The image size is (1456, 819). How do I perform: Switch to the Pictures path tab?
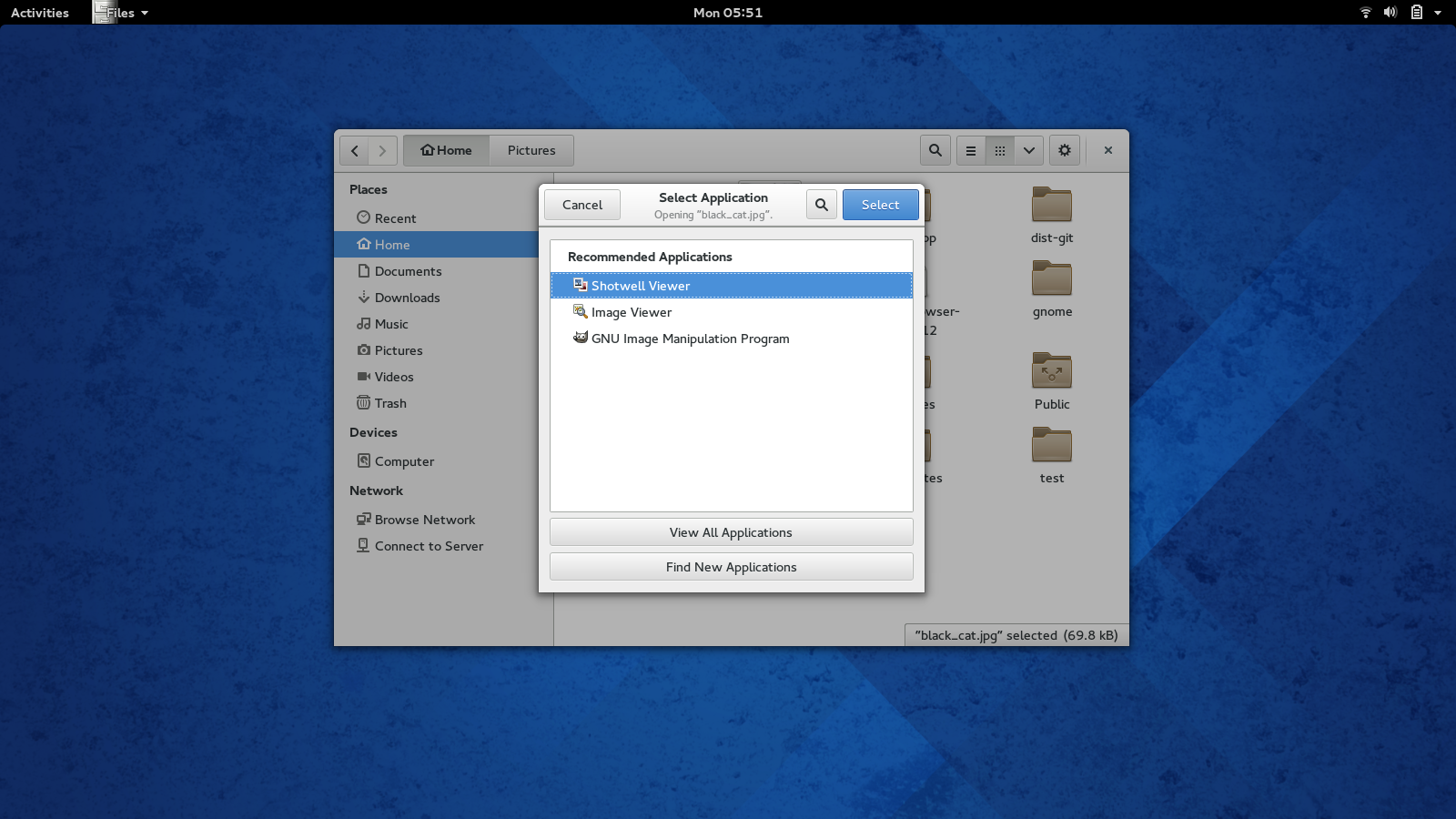[x=531, y=149]
